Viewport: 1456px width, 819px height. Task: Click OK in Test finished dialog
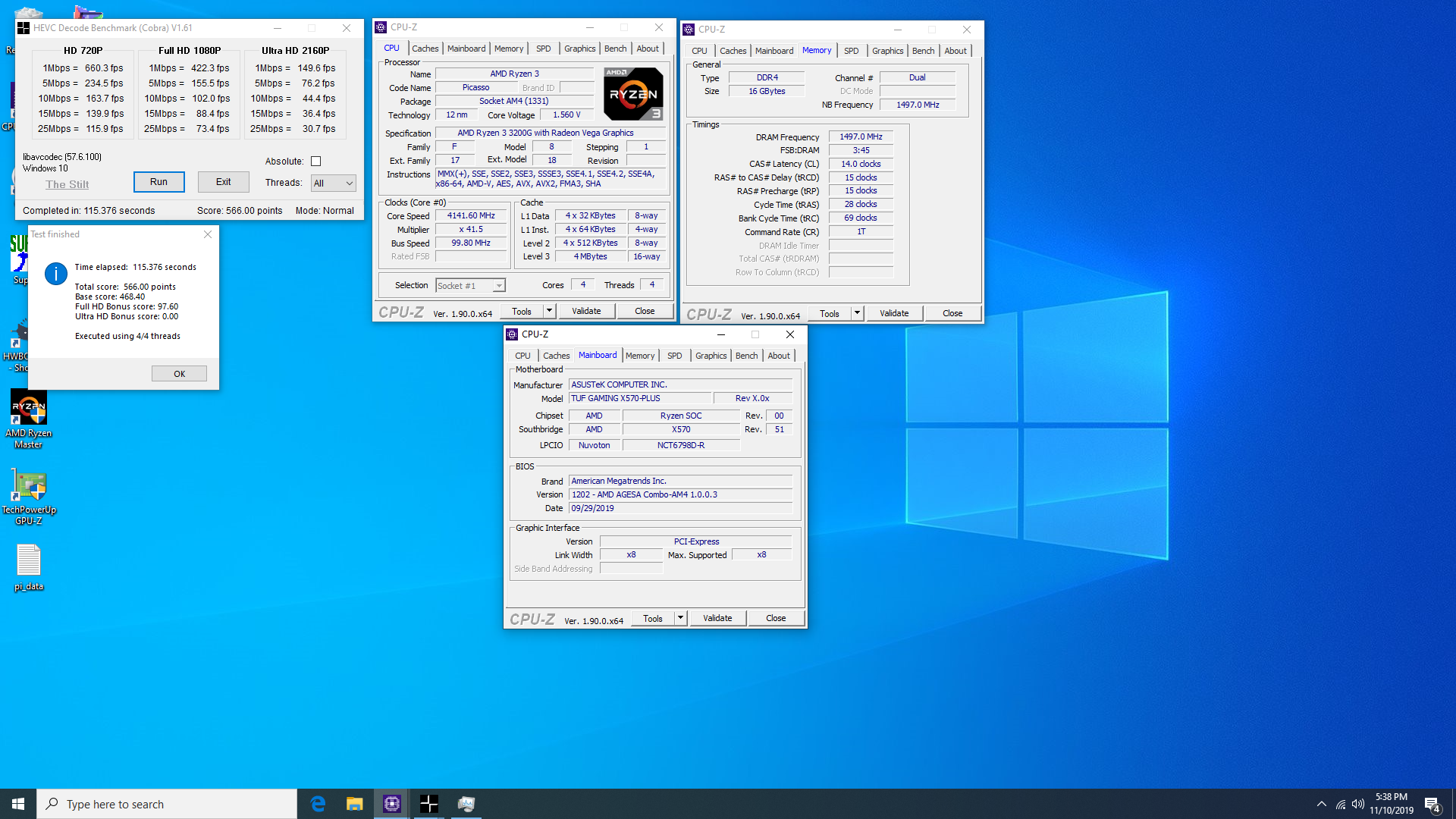tap(179, 374)
